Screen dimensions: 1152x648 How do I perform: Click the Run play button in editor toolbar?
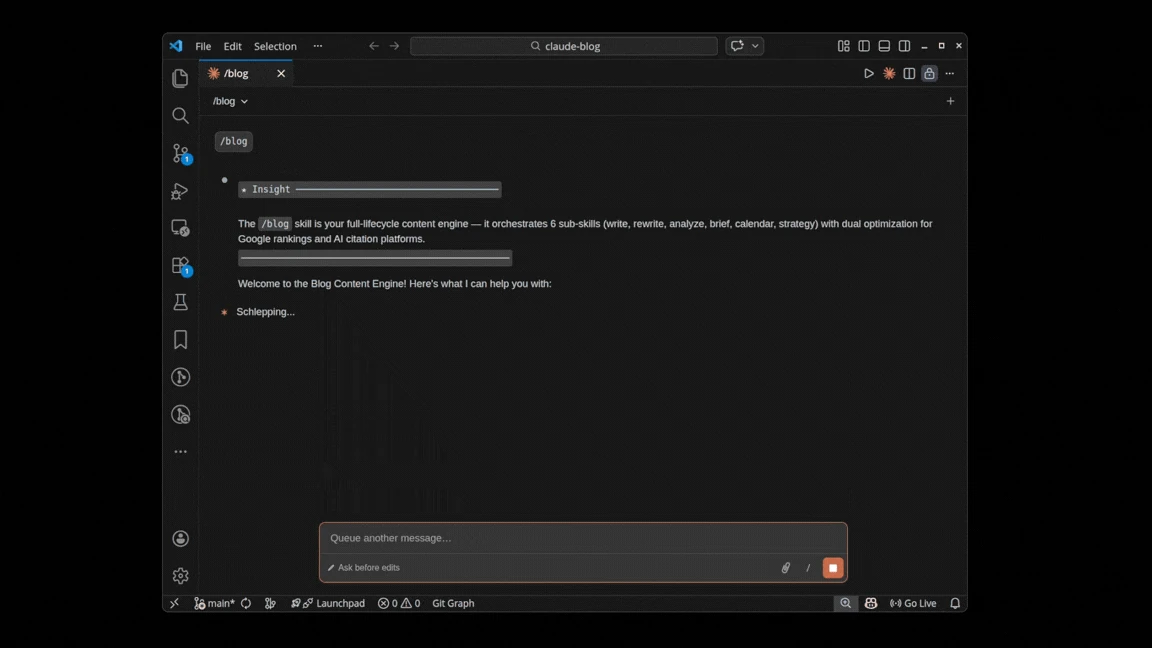pyautogui.click(x=868, y=73)
